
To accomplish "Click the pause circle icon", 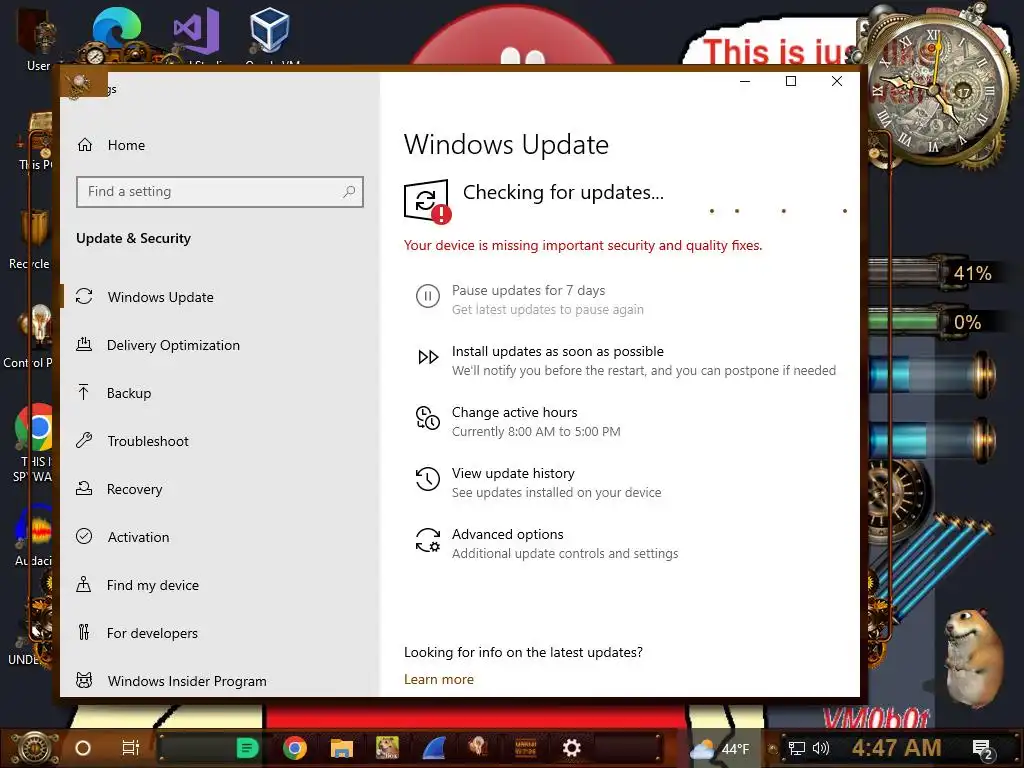I will [x=428, y=296].
